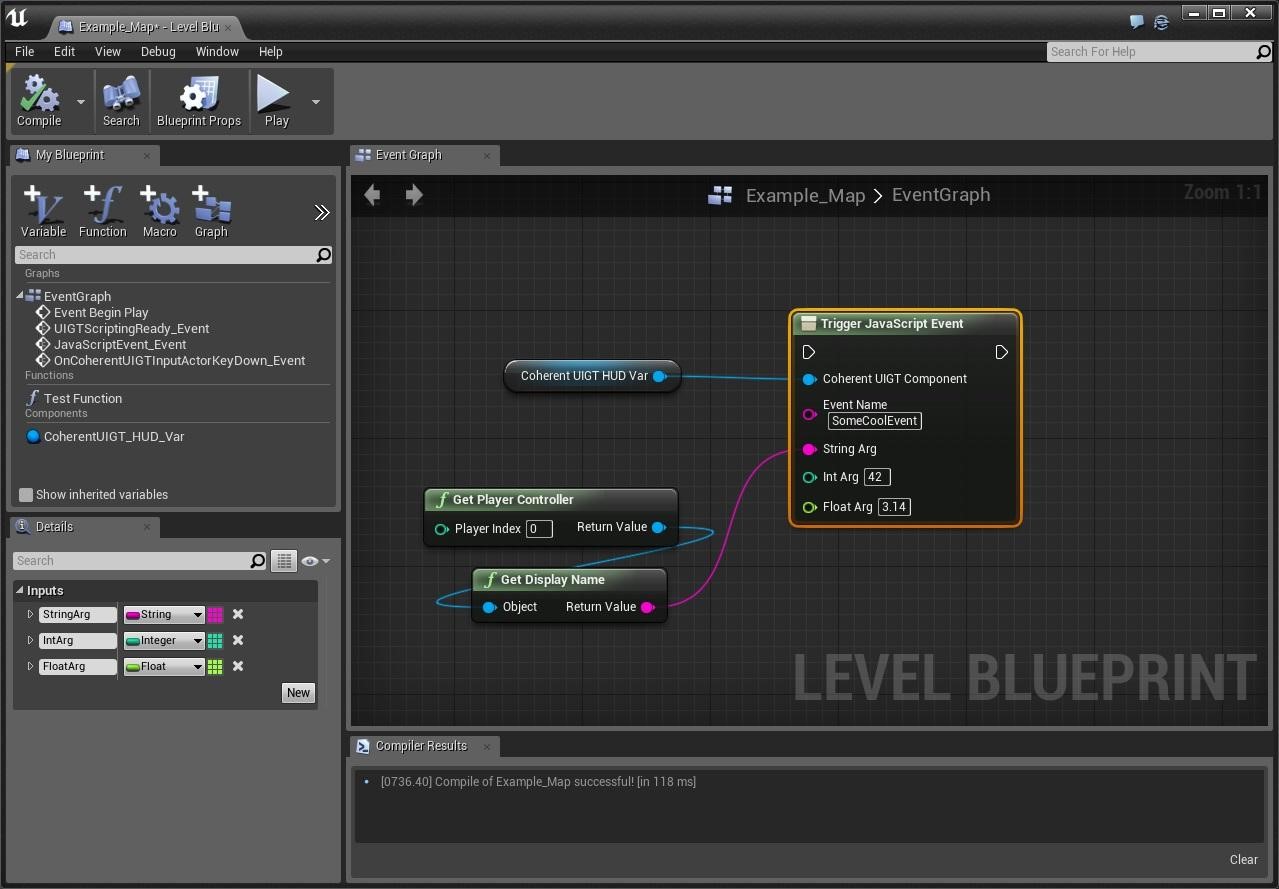This screenshot has height=889, width=1279.
Task: Add a new Variable to blueprint
Action: [43, 211]
